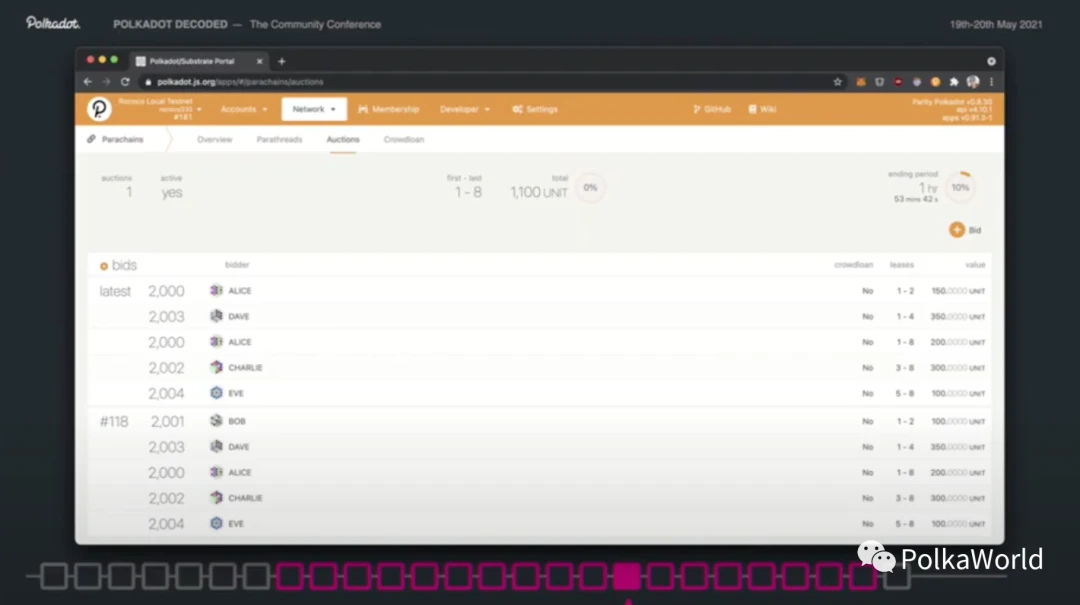
Task: Click Dave's identicon in the latest bids group
Action: [x=216, y=316]
